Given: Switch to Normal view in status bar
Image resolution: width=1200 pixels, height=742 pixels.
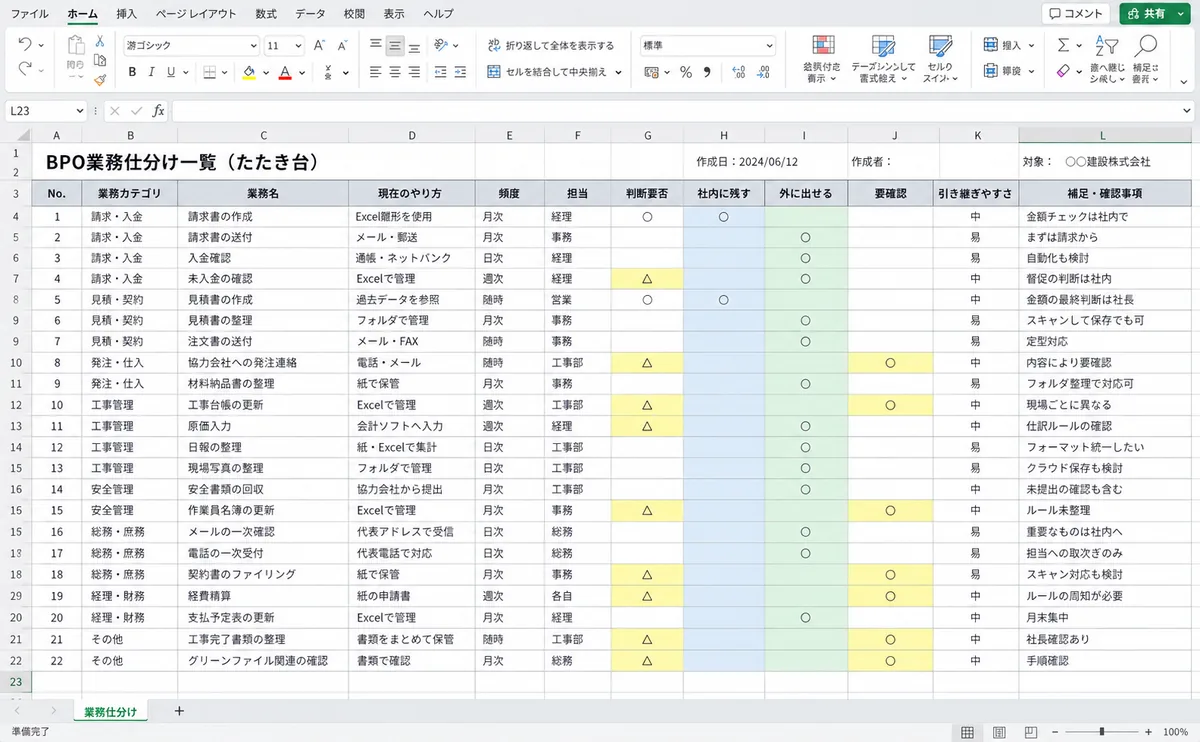Looking at the screenshot, I should click(967, 732).
